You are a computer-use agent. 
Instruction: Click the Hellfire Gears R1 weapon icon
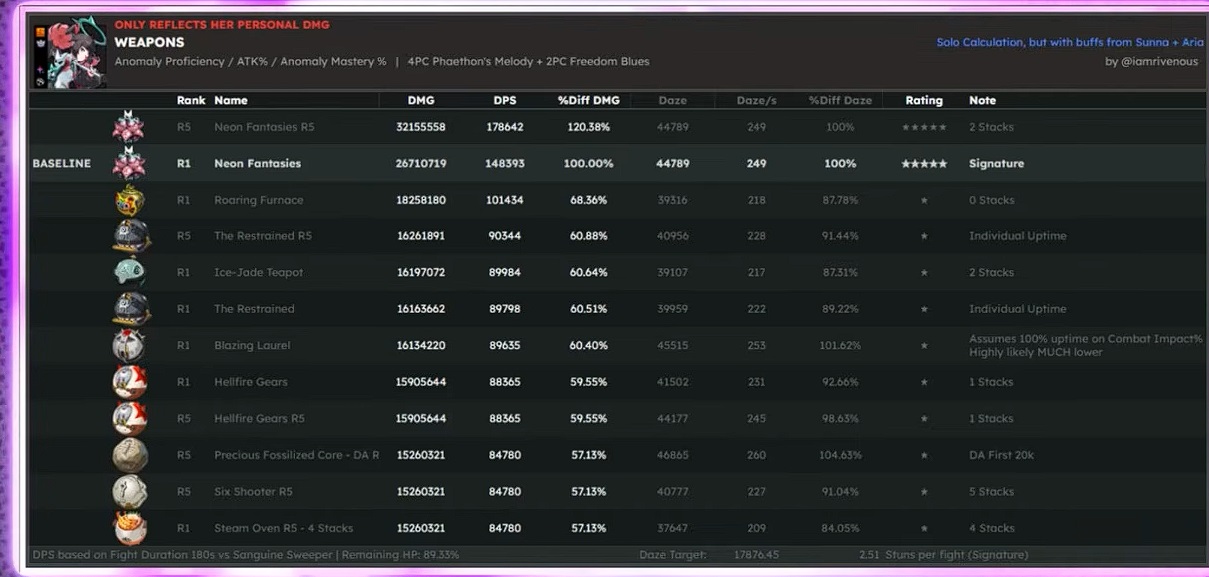[x=130, y=382]
